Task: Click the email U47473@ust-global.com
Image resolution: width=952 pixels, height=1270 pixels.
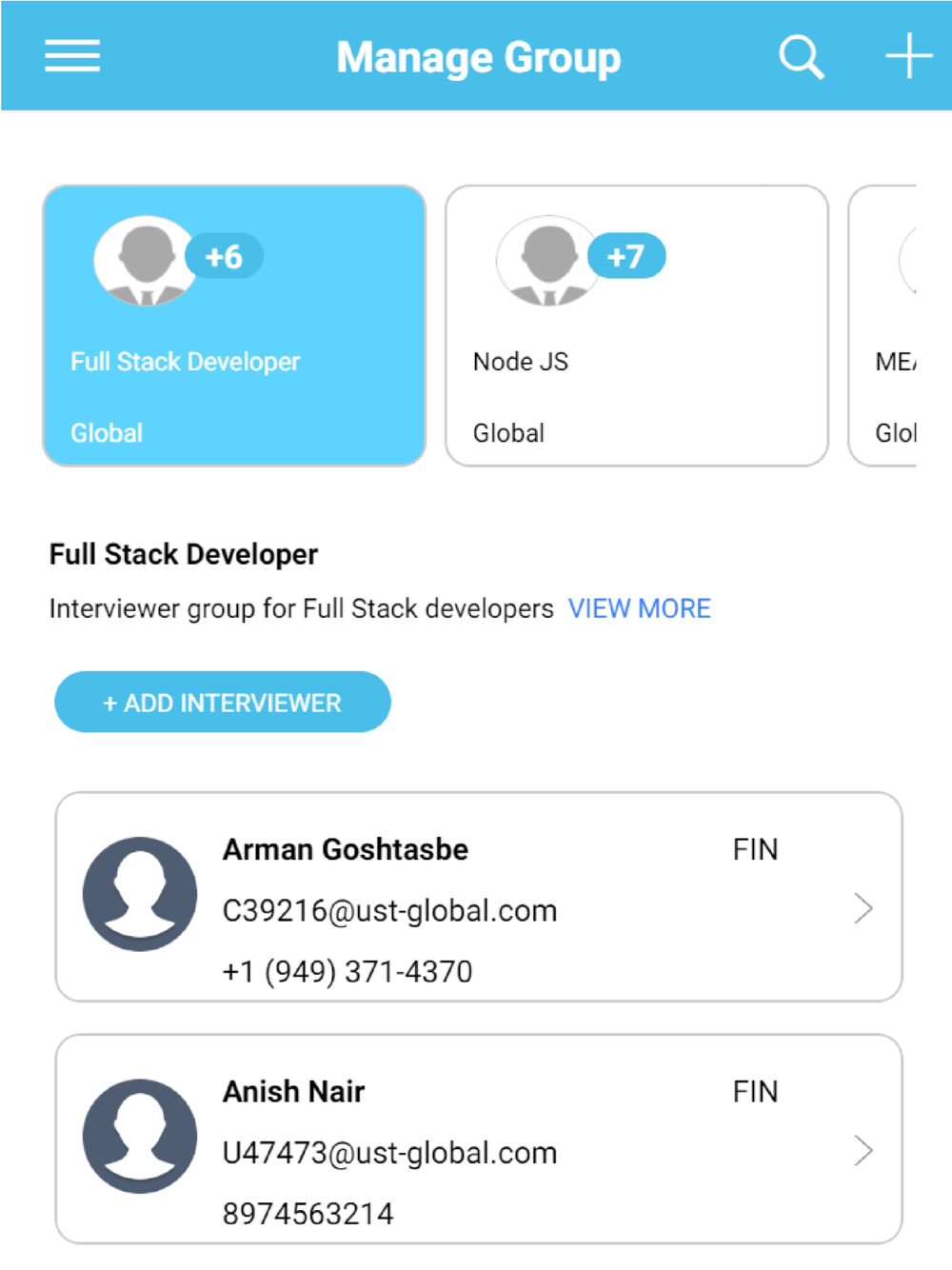Action: (x=389, y=1153)
